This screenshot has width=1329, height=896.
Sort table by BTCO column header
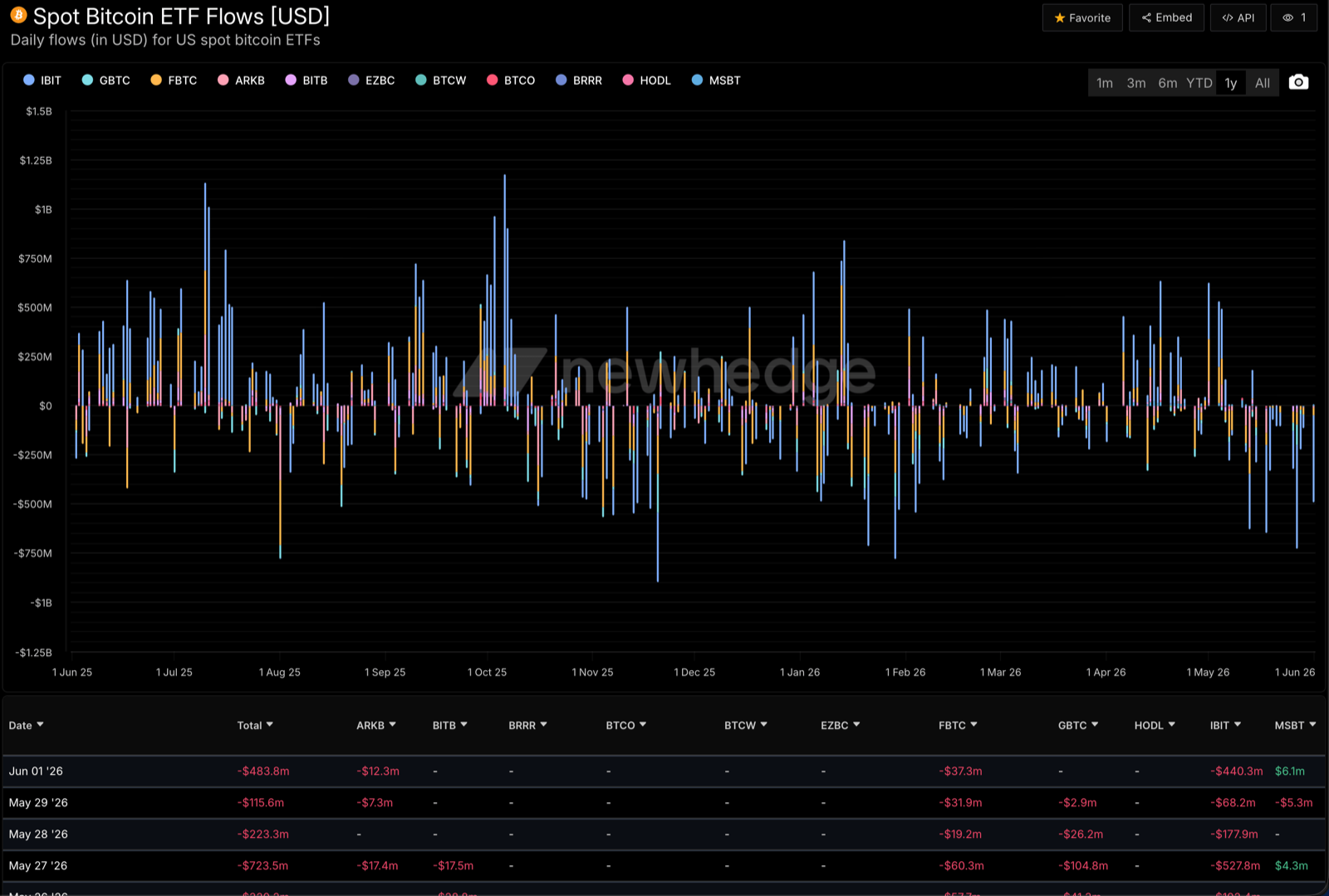[x=626, y=726]
